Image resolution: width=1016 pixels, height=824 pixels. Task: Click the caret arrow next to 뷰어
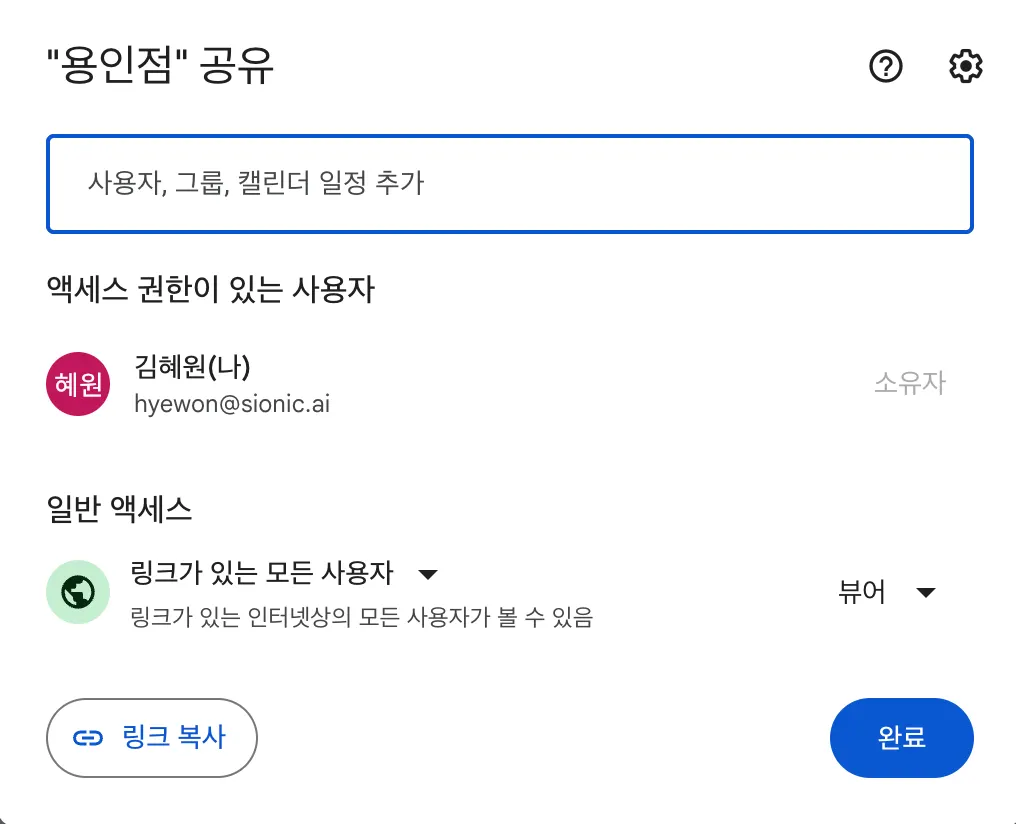click(926, 592)
